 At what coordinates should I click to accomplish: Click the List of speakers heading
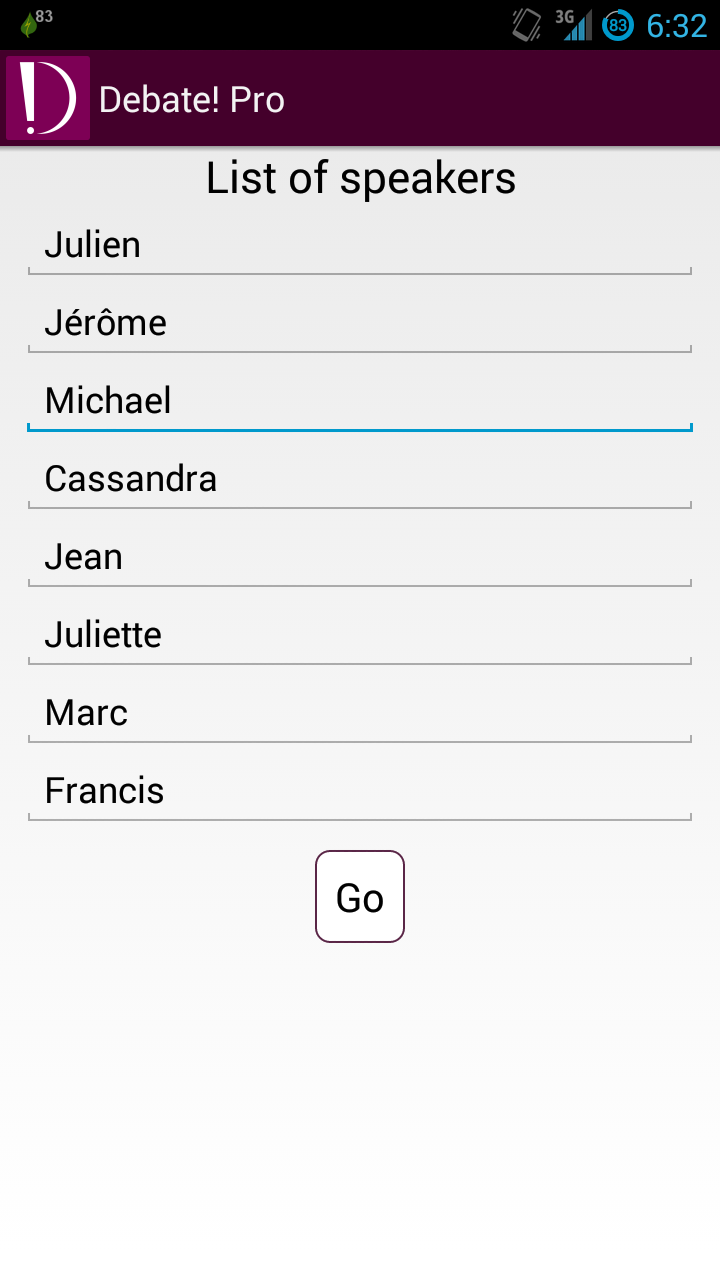coord(361,179)
